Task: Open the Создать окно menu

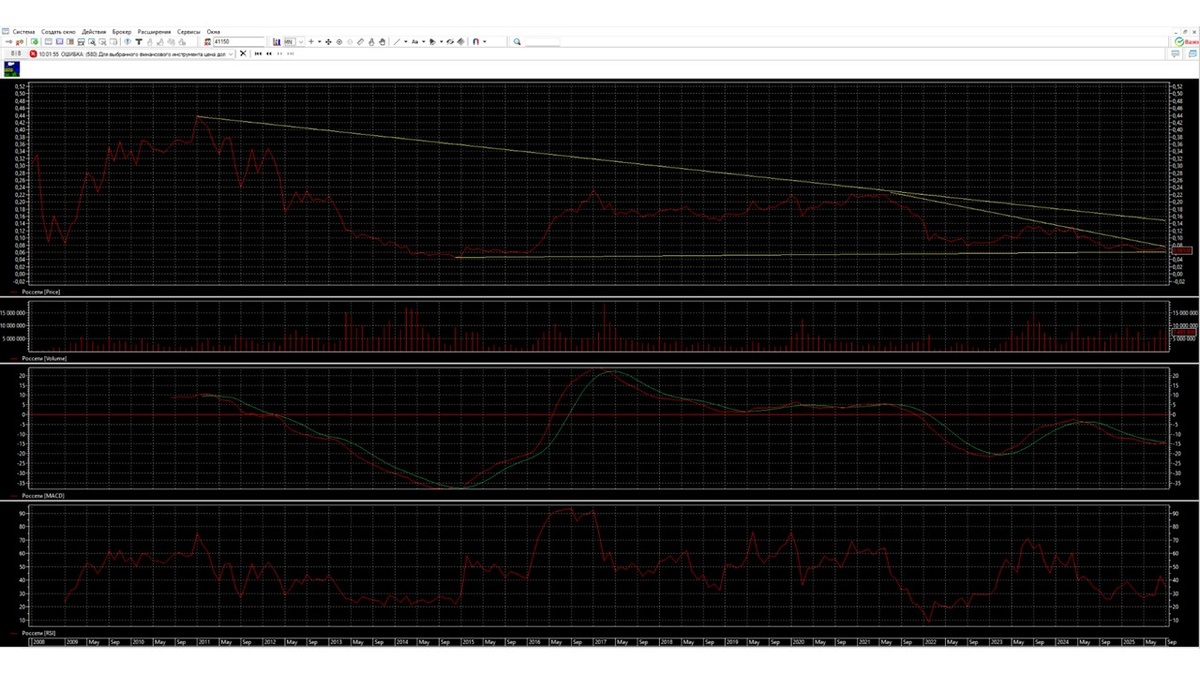Action: (x=58, y=32)
